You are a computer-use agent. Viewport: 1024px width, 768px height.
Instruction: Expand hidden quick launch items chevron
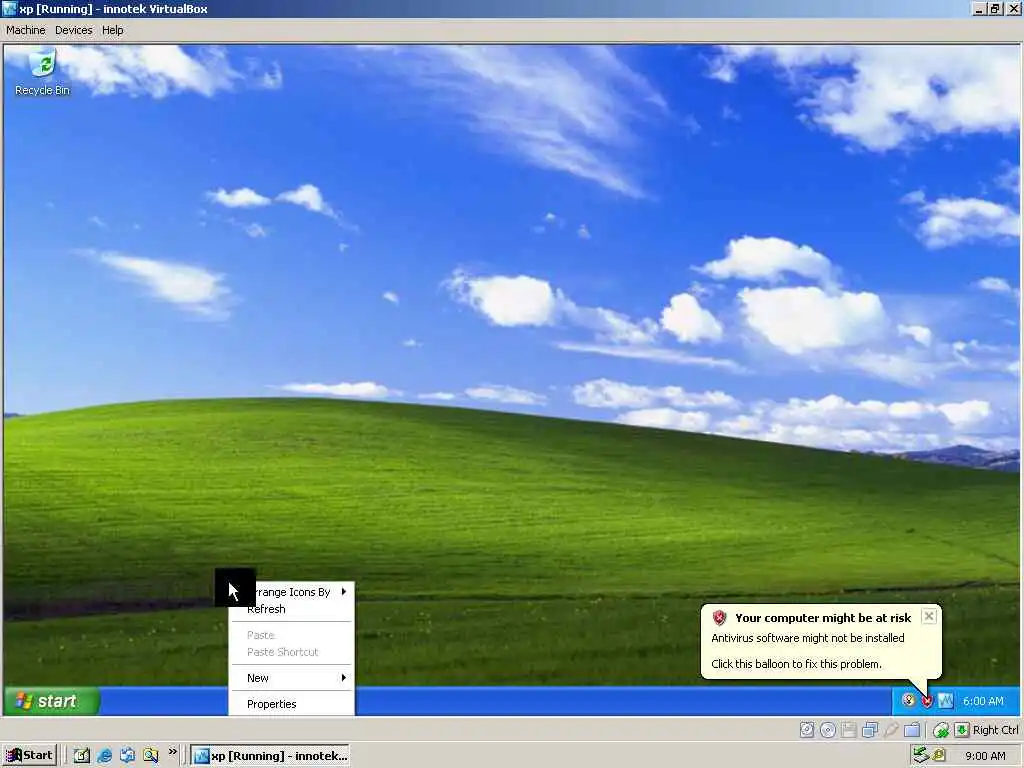172,752
